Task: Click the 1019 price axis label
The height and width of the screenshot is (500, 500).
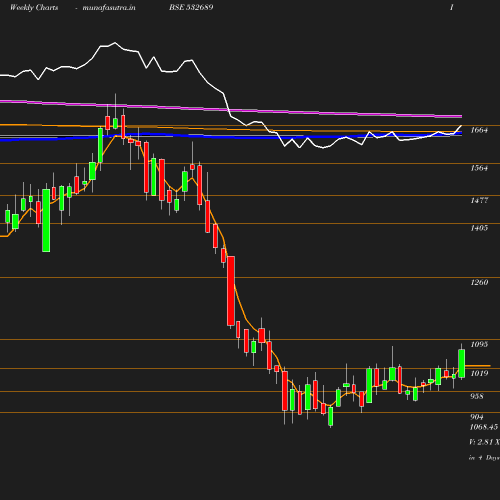Action: pyautogui.click(x=479, y=373)
